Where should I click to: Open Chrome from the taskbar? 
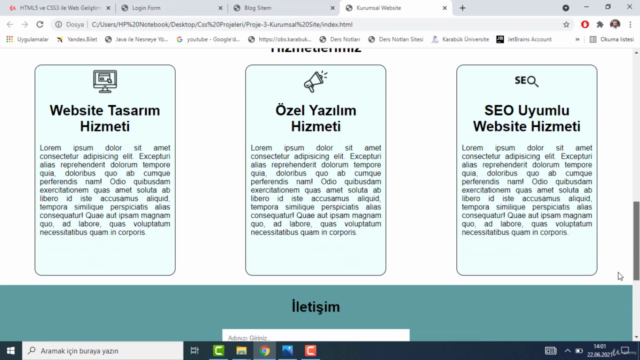pos(264,351)
